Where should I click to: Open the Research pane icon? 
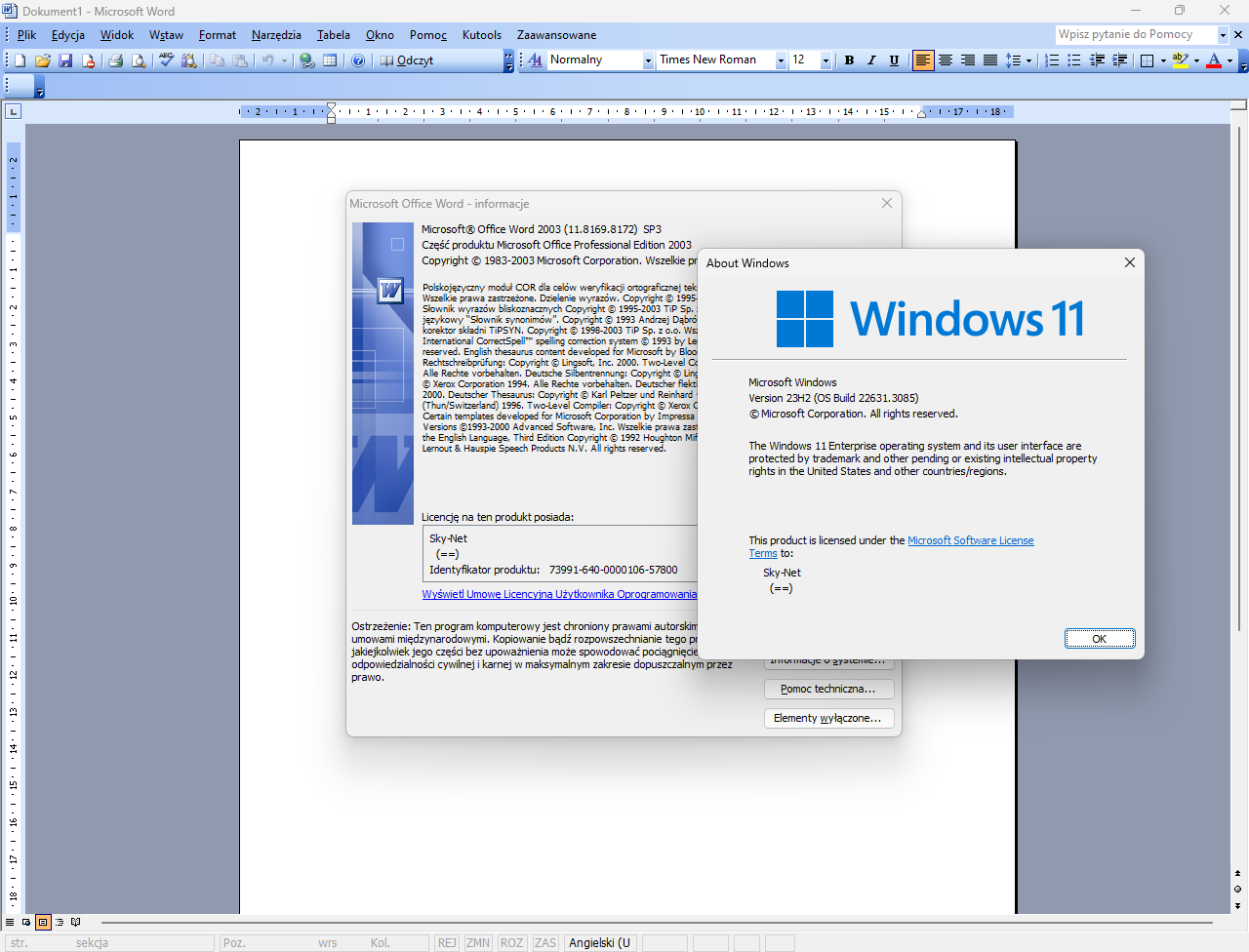[x=189, y=60]
